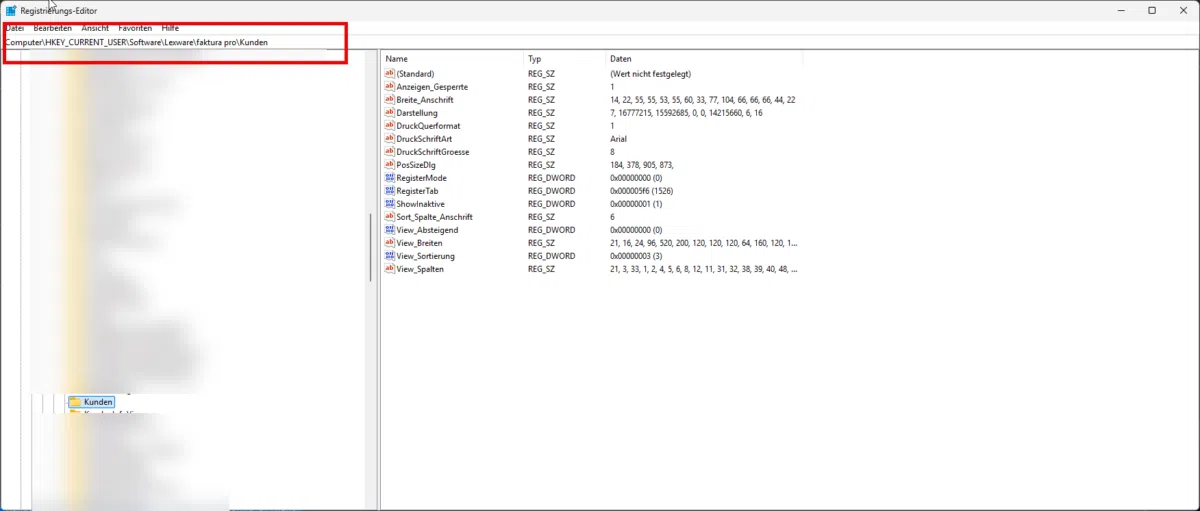Select the Sort_Spalte_Anschrift value name
The height and width of the screenshot is (511, 1200).
click(435, 217)
